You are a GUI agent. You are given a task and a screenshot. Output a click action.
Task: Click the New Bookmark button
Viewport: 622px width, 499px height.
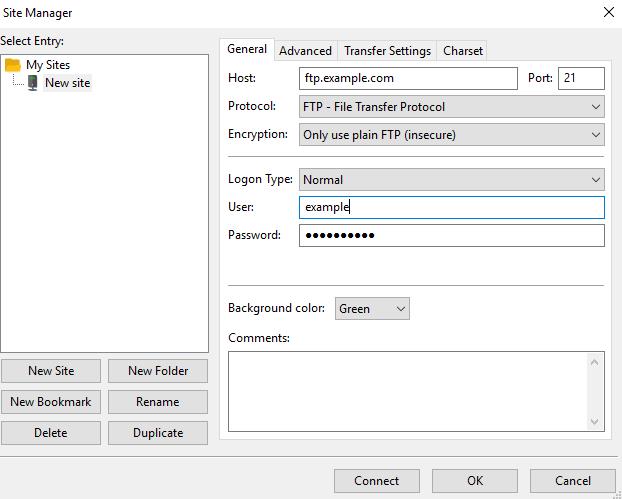[51, 402]
